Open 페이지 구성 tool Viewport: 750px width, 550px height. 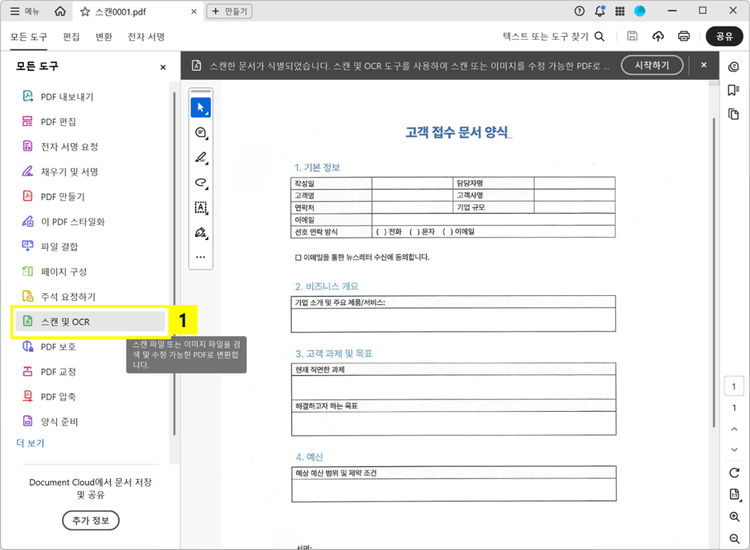[90, 271]
